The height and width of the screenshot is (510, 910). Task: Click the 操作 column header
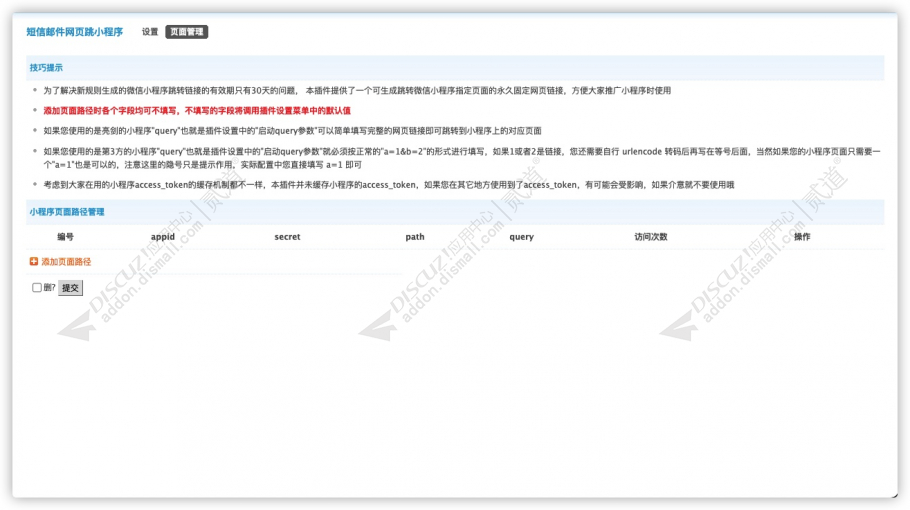[x=802, y=237]
